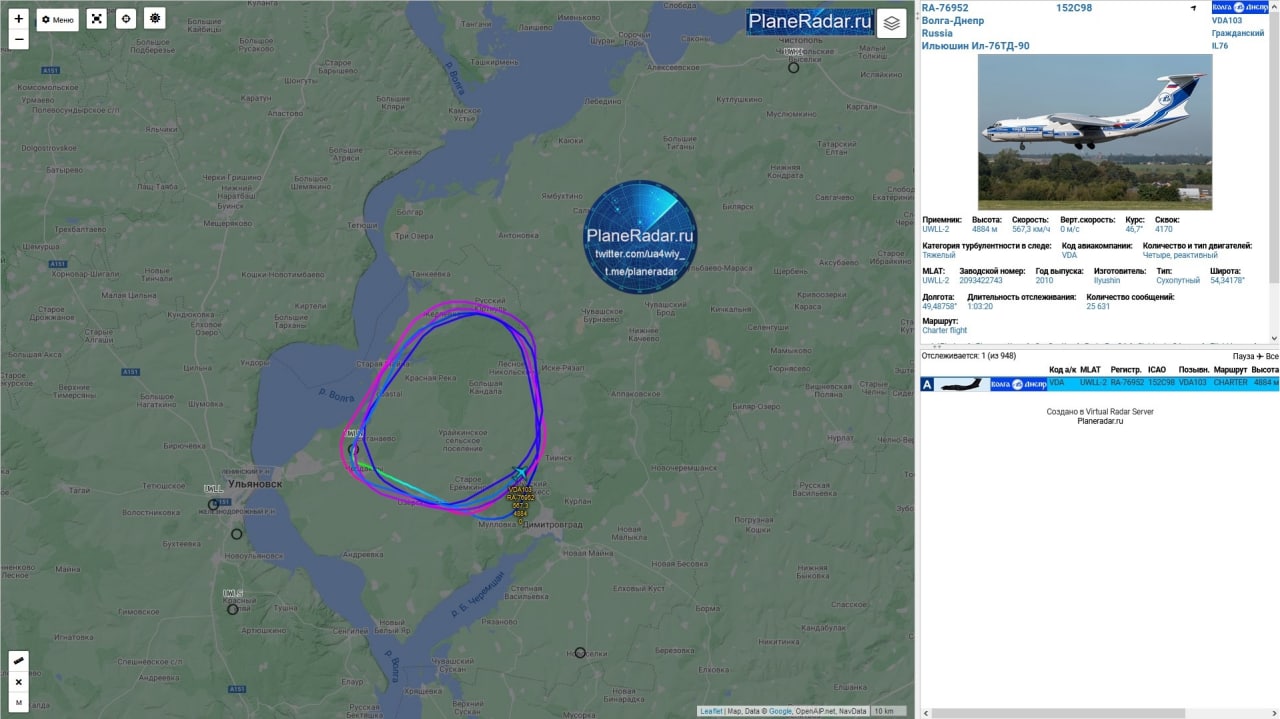Viewport: 1280px width, 719px height.
Task: Toggle fullscreen map view icon
Action: pyautogui.click(x=96, y=19)
